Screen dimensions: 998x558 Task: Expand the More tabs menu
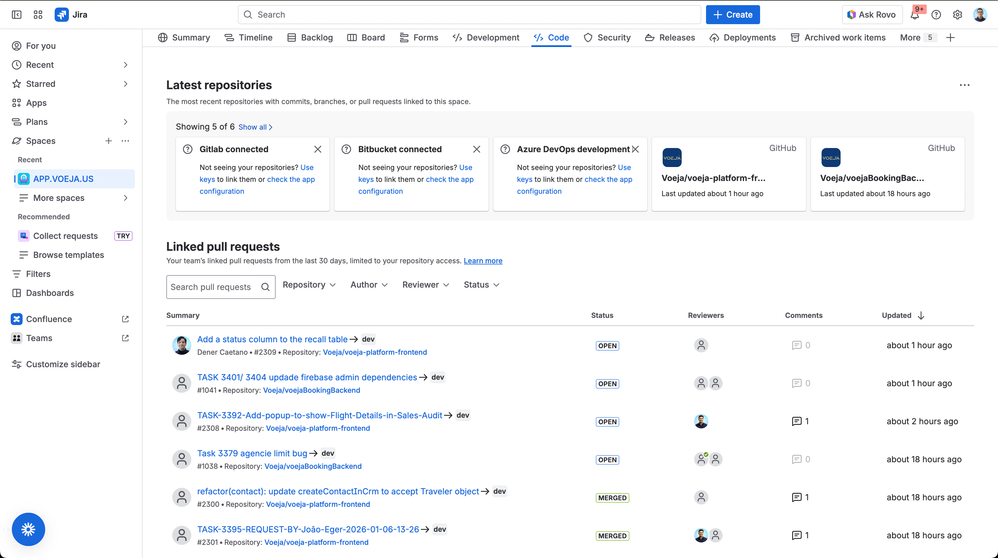(x=917, y=38)
